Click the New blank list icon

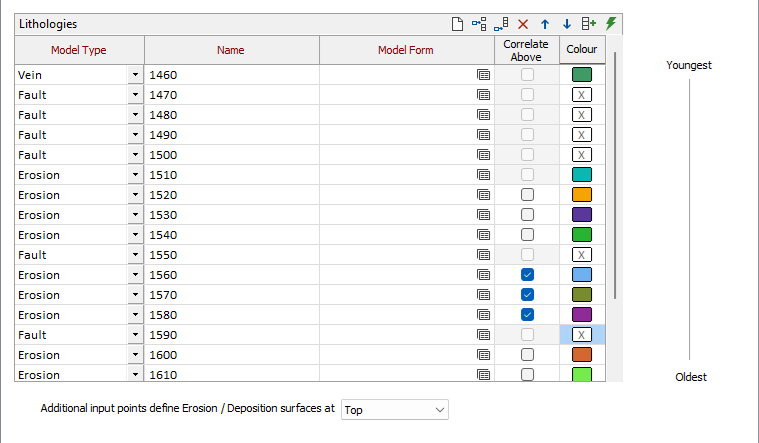point(457,24)
